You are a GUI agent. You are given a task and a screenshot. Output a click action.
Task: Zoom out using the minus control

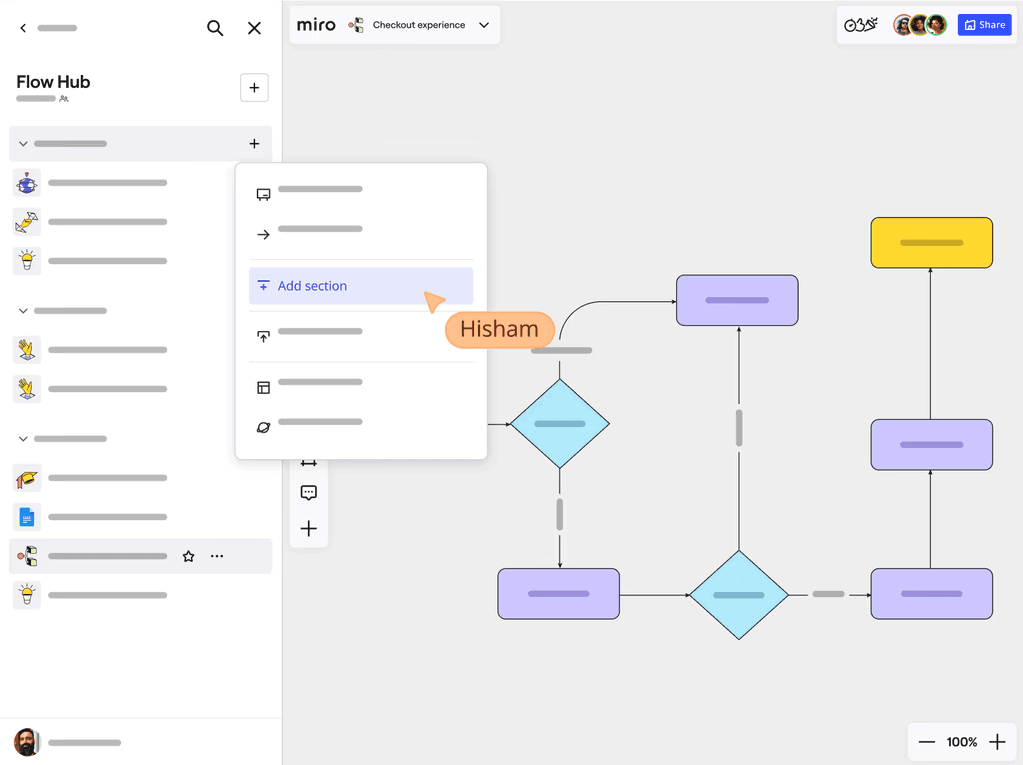927,742
